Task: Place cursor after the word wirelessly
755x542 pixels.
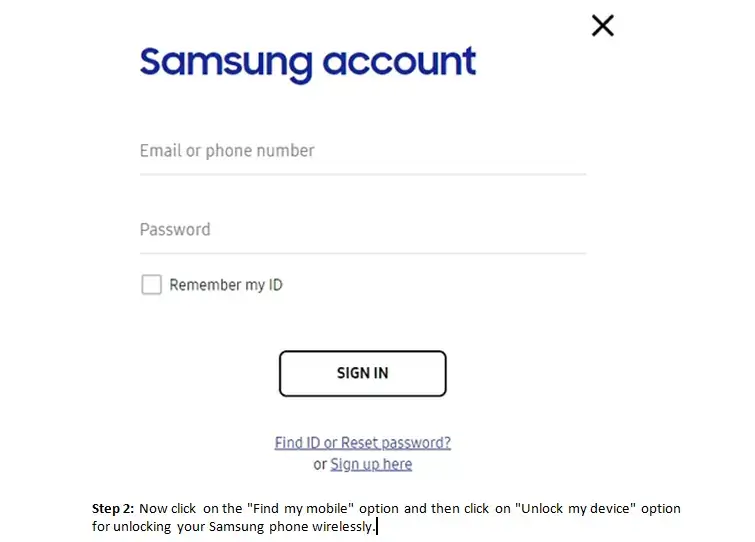Action: [377, 526]
